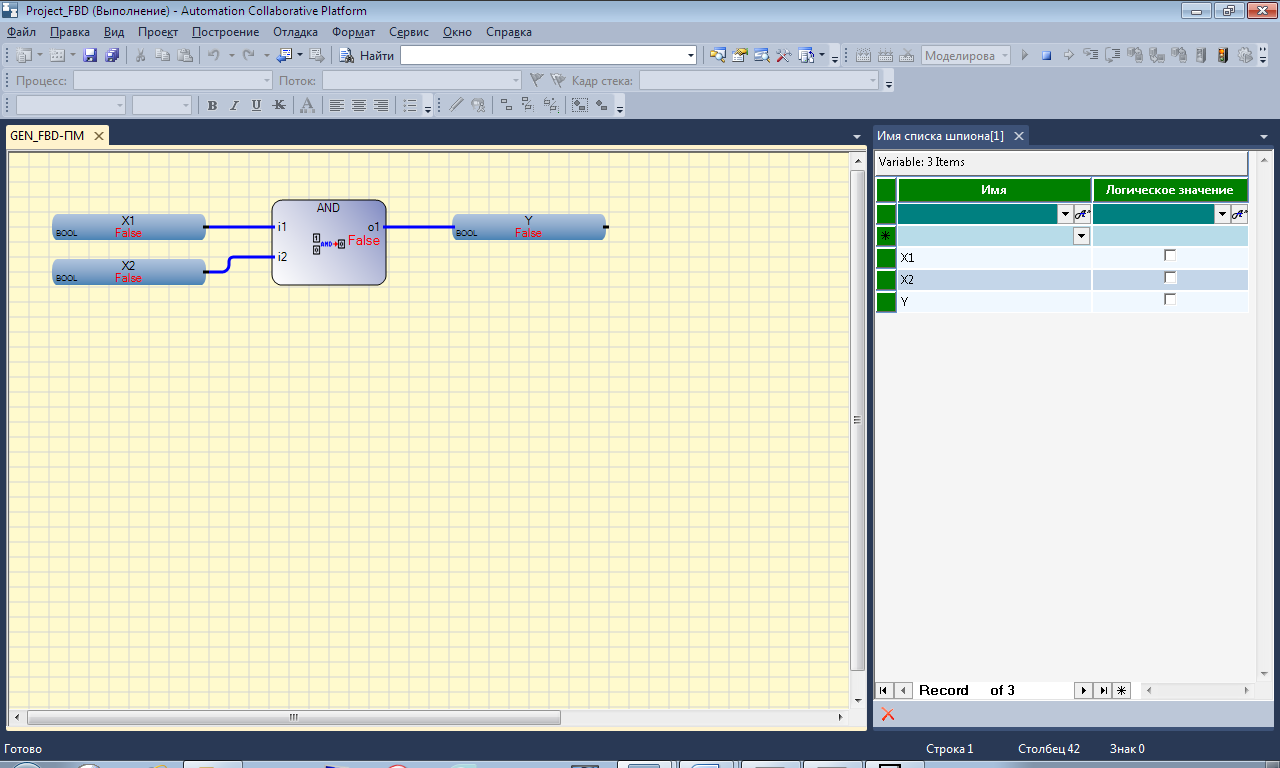This screenshot has height=768, width=1280.
Task: Click the Cut scissors icon
Action: (x=141, y=55)
